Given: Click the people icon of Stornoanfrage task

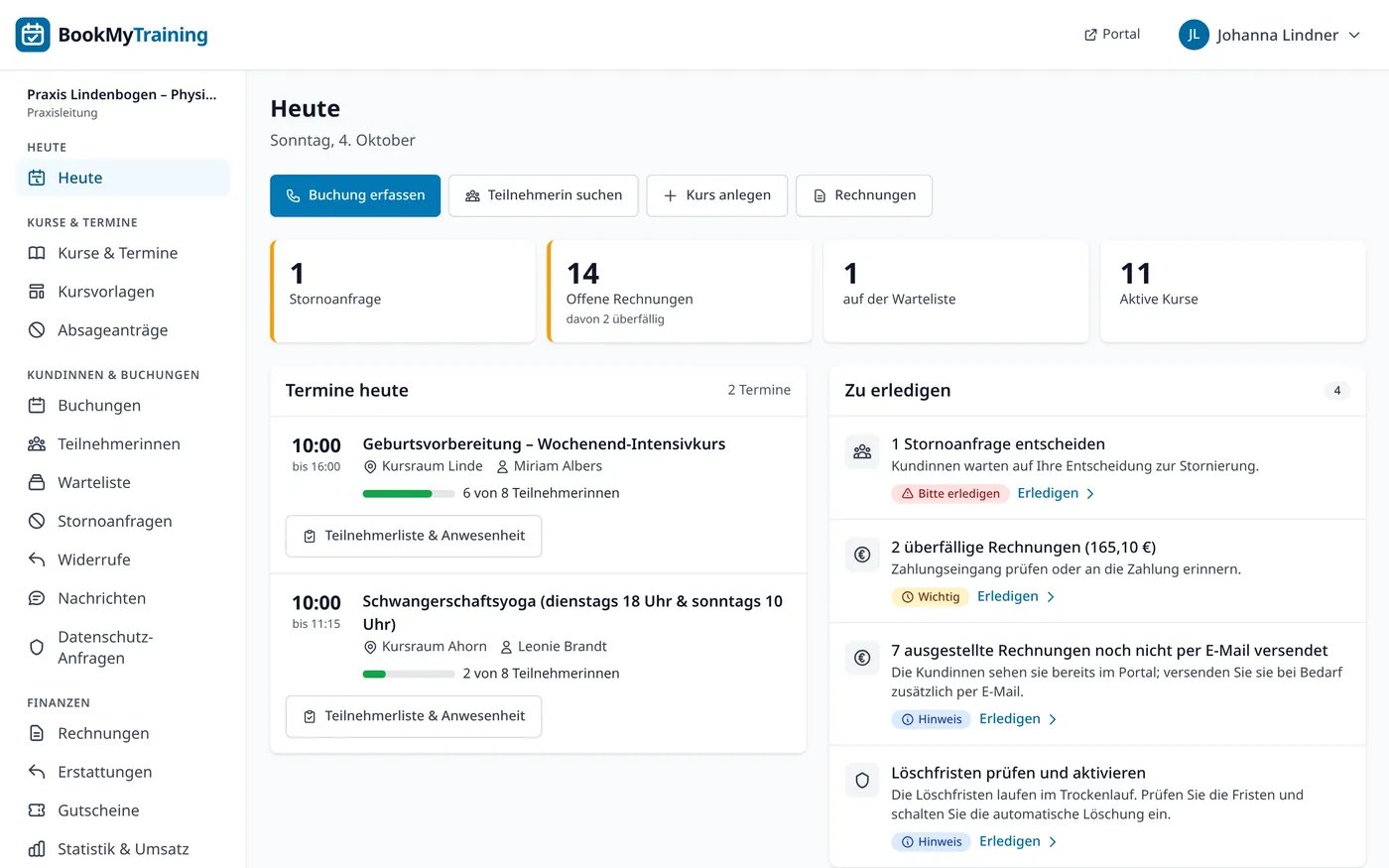Looking at the screenshot, I should pyautogui.click(x=862, y=452).
